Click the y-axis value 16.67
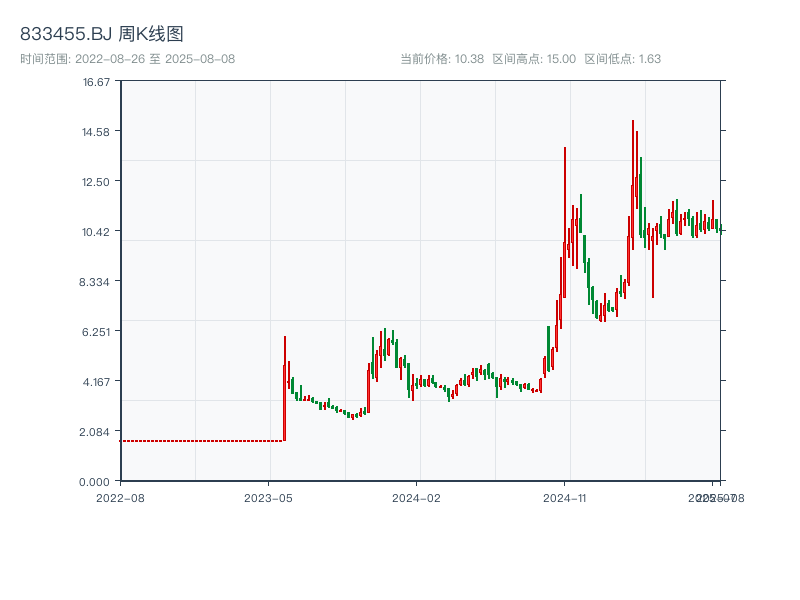This screenshot has height=600, width=800. (96, 82)
